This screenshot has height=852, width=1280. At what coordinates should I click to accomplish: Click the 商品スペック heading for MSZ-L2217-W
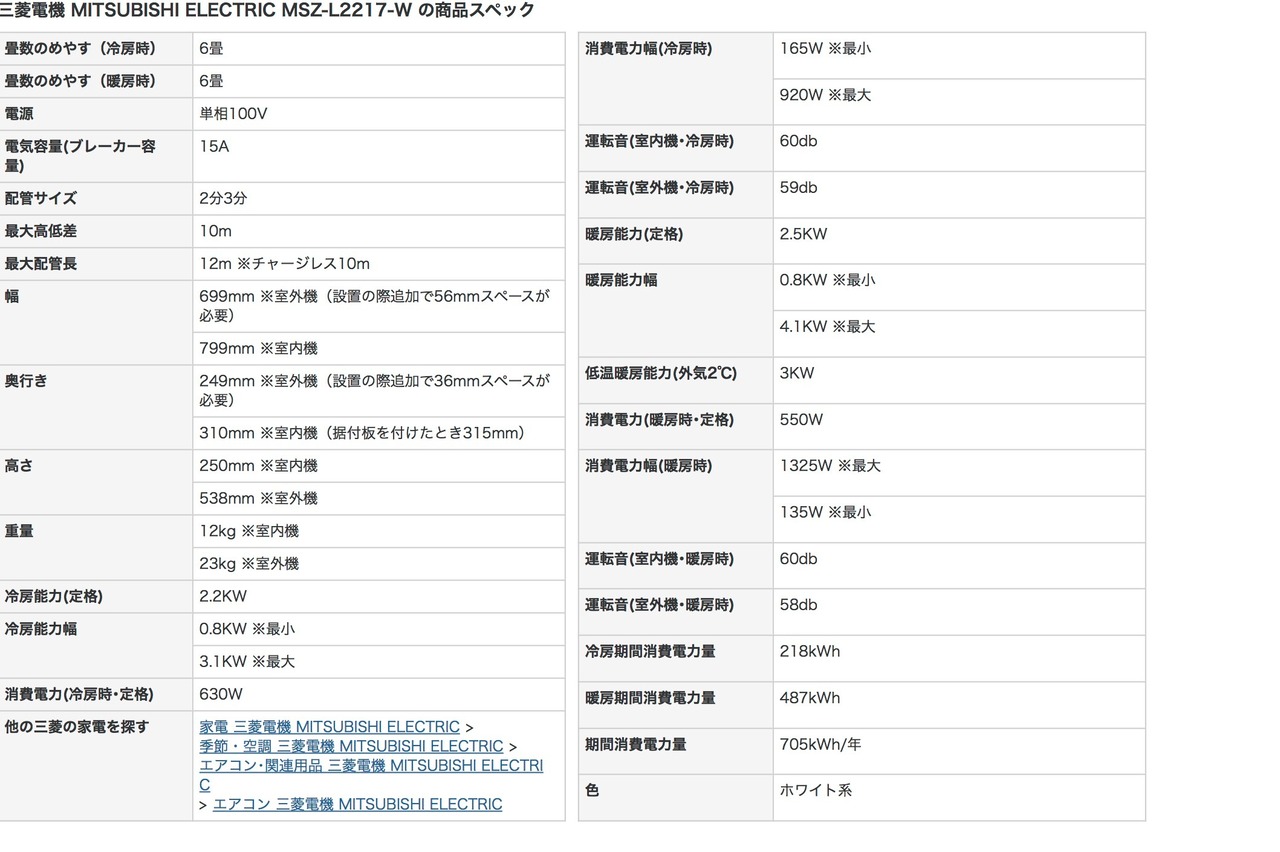268,10
